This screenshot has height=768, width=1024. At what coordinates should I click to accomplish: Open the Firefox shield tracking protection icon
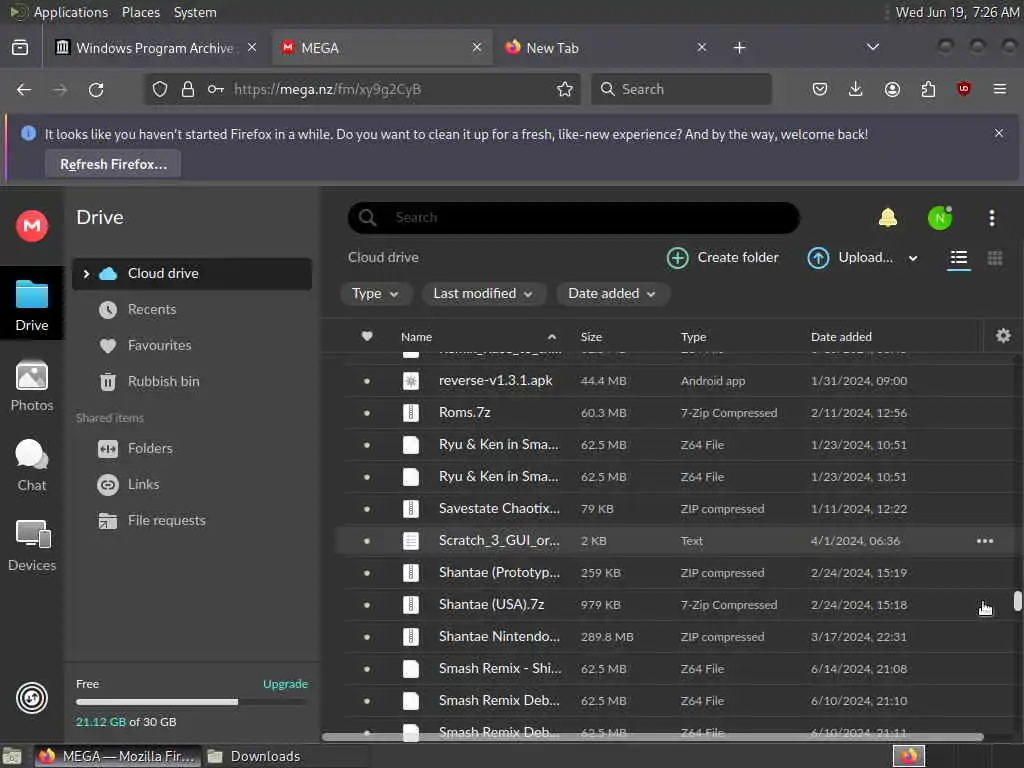coord(160,89)
